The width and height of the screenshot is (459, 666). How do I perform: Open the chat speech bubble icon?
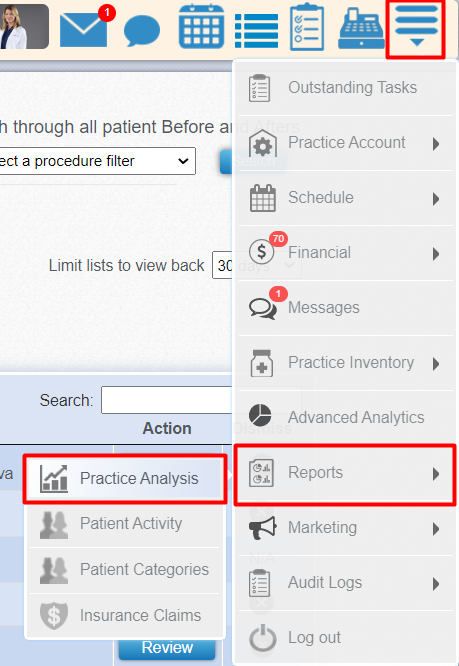coord(142,31)
